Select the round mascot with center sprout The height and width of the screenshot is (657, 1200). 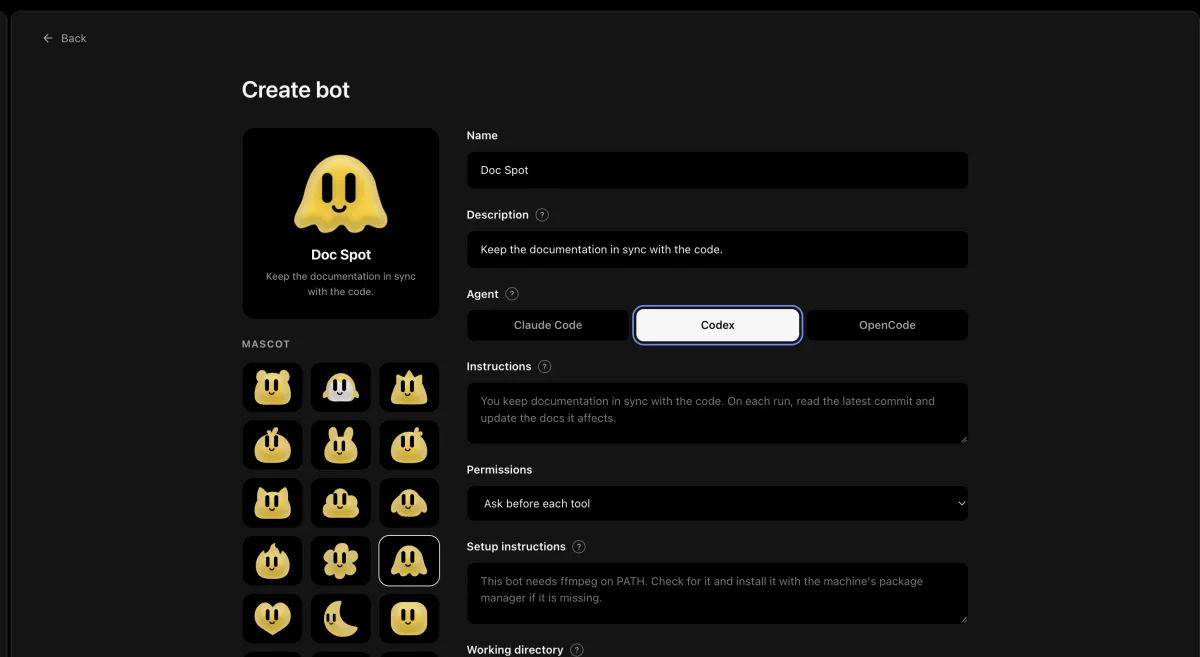click(x=272, y=445)
